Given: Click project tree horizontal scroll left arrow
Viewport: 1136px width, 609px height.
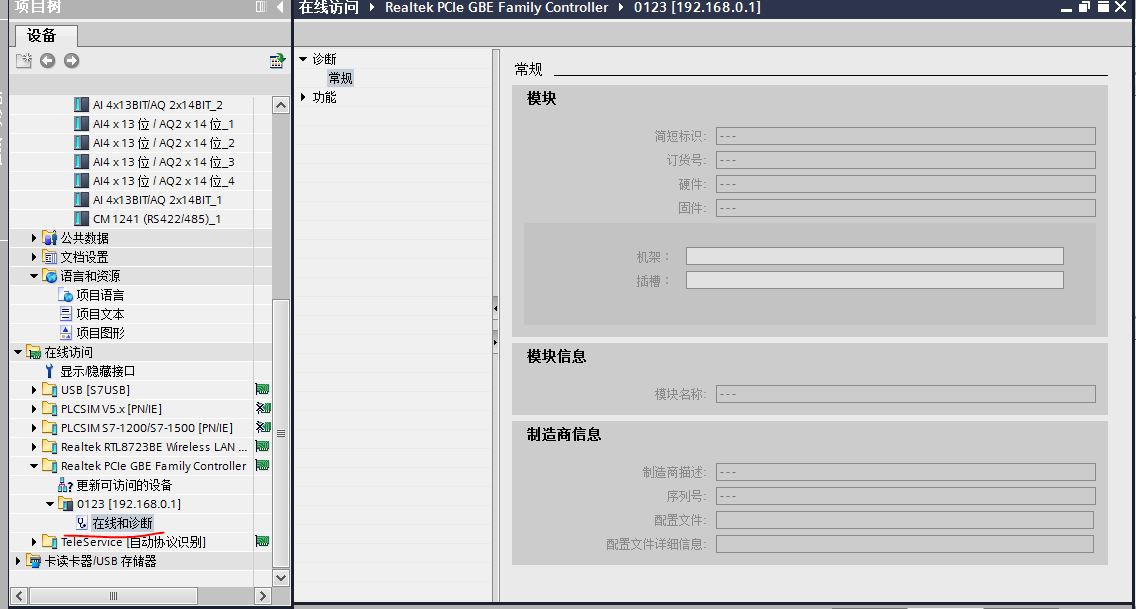Looking at the screenshot, I should 20,596.
